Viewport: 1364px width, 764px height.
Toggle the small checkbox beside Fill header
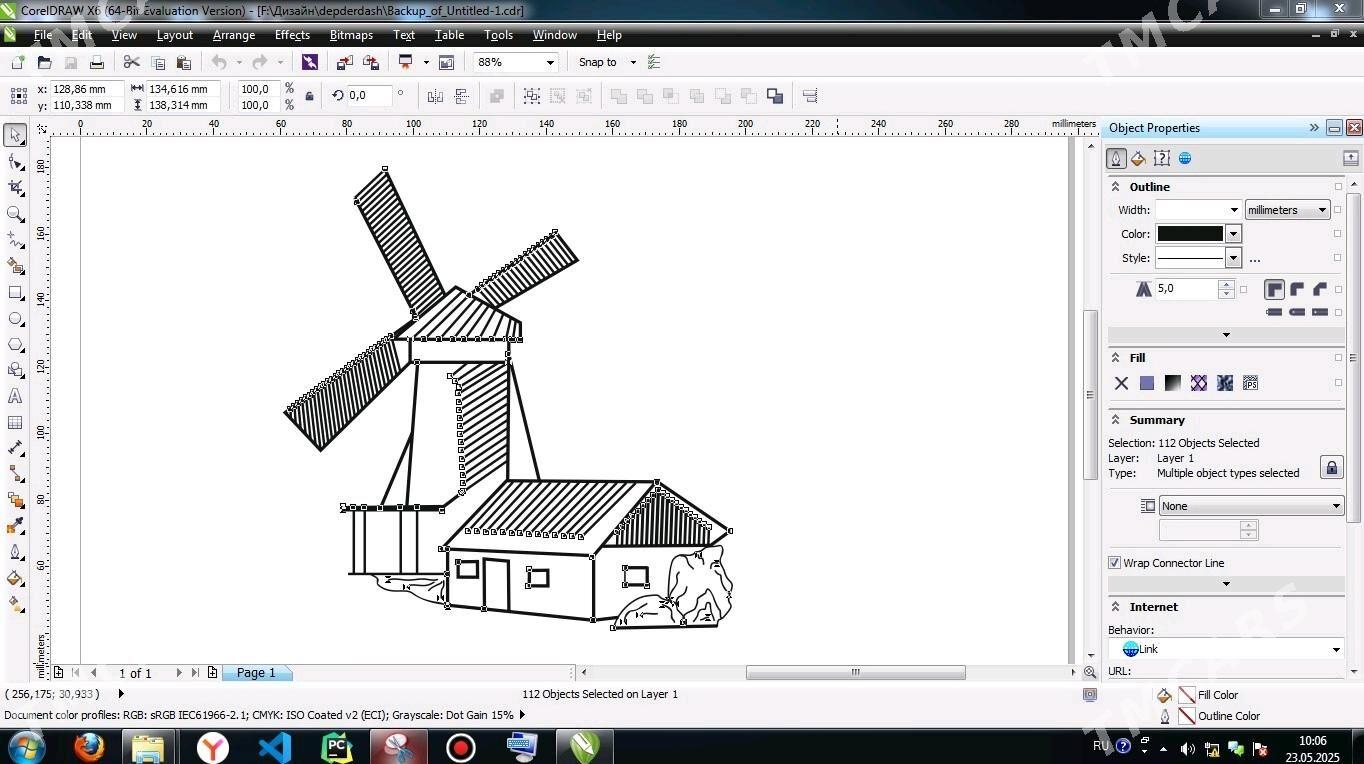point(1338,358)
